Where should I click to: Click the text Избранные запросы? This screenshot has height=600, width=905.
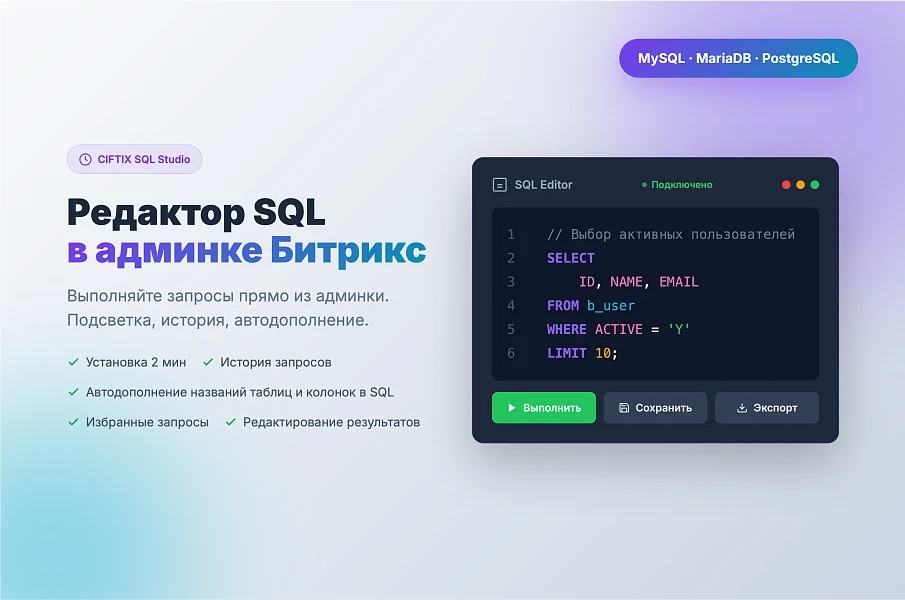(147, 422)
